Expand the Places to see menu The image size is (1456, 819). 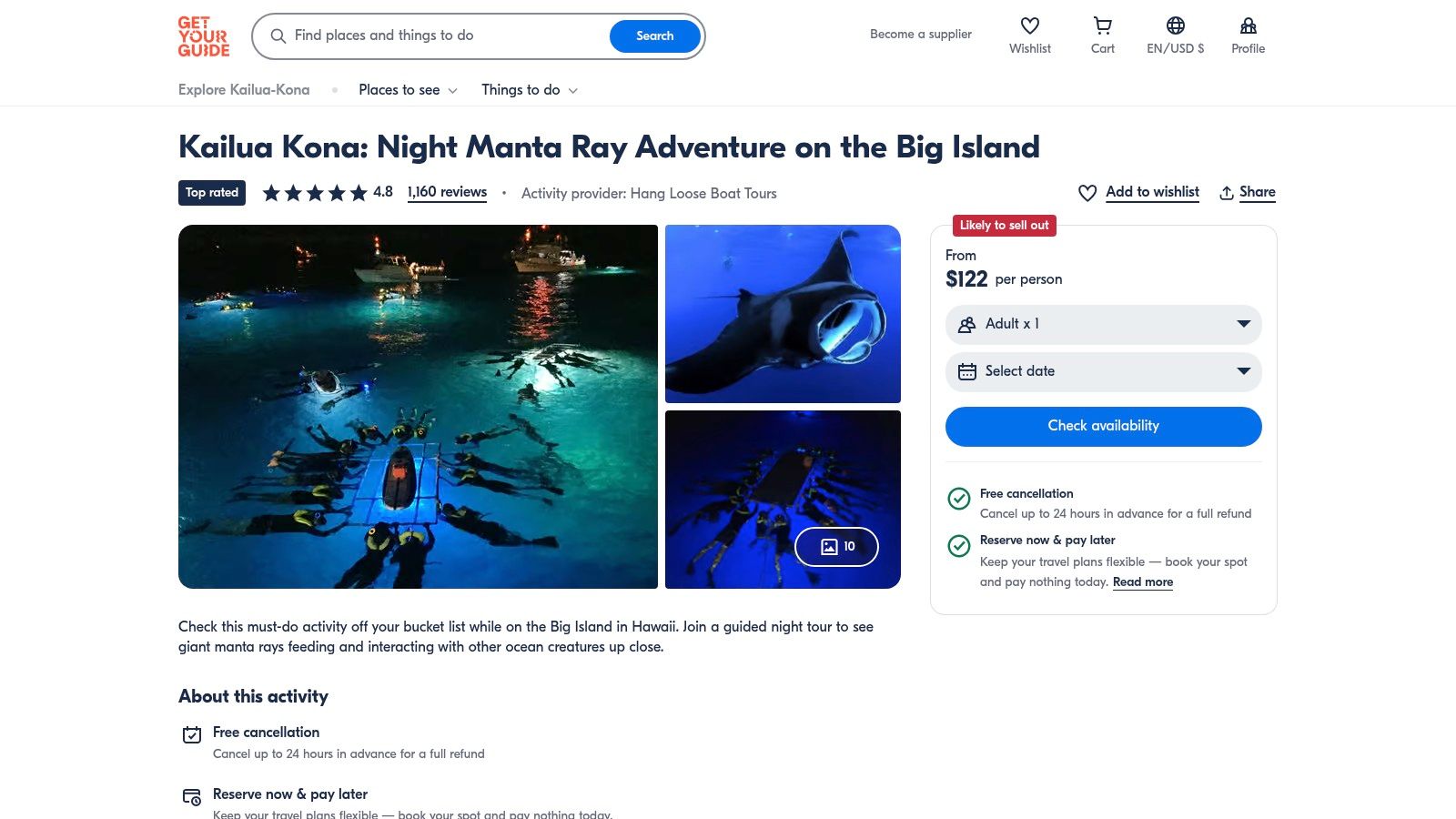click(x=408, y=90)
